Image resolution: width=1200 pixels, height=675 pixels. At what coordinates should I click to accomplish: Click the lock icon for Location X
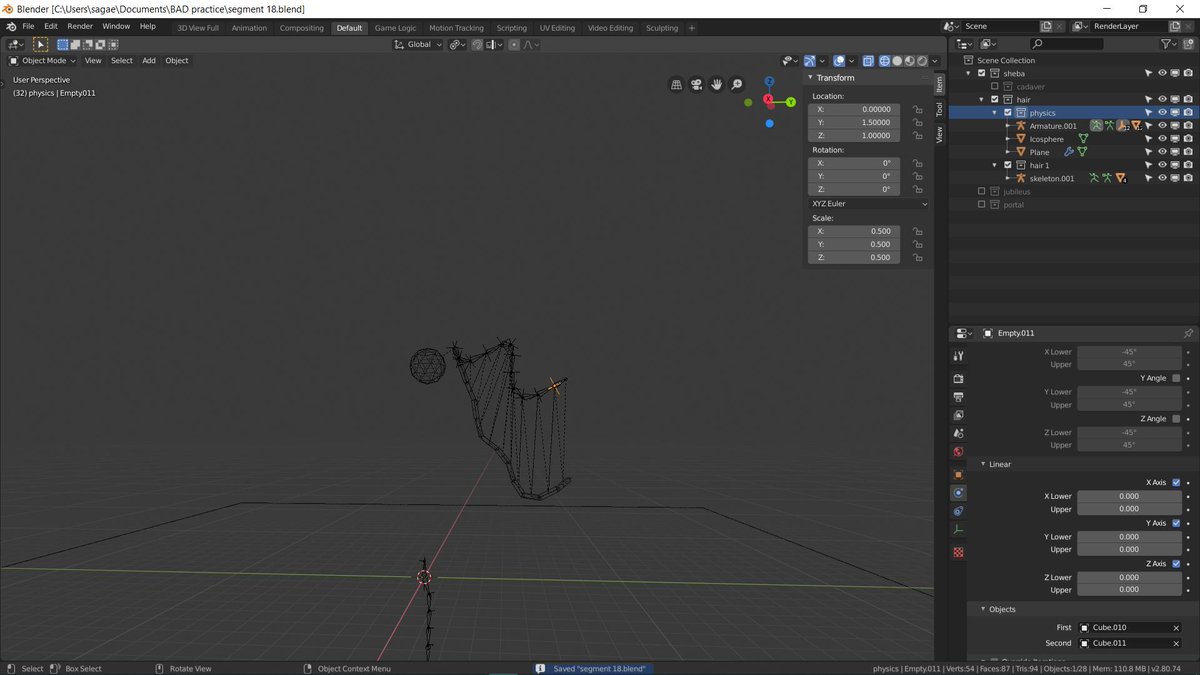[x=917, y=110]
